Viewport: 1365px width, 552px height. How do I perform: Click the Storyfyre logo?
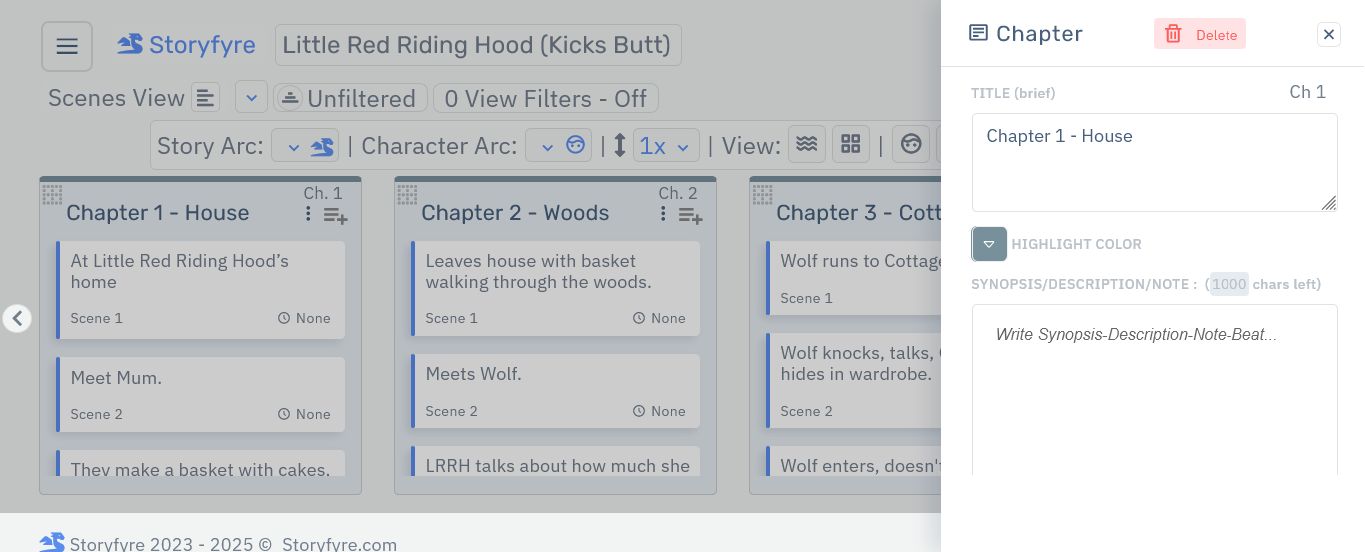click(x=186, y=45)
